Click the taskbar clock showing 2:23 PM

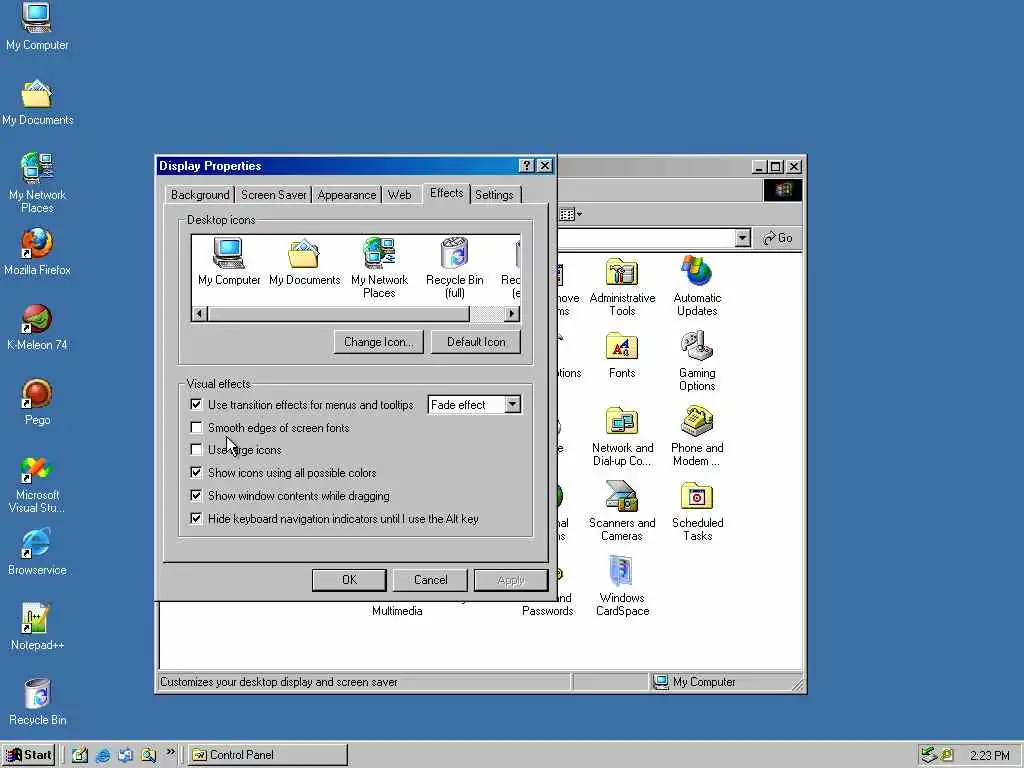989,756
